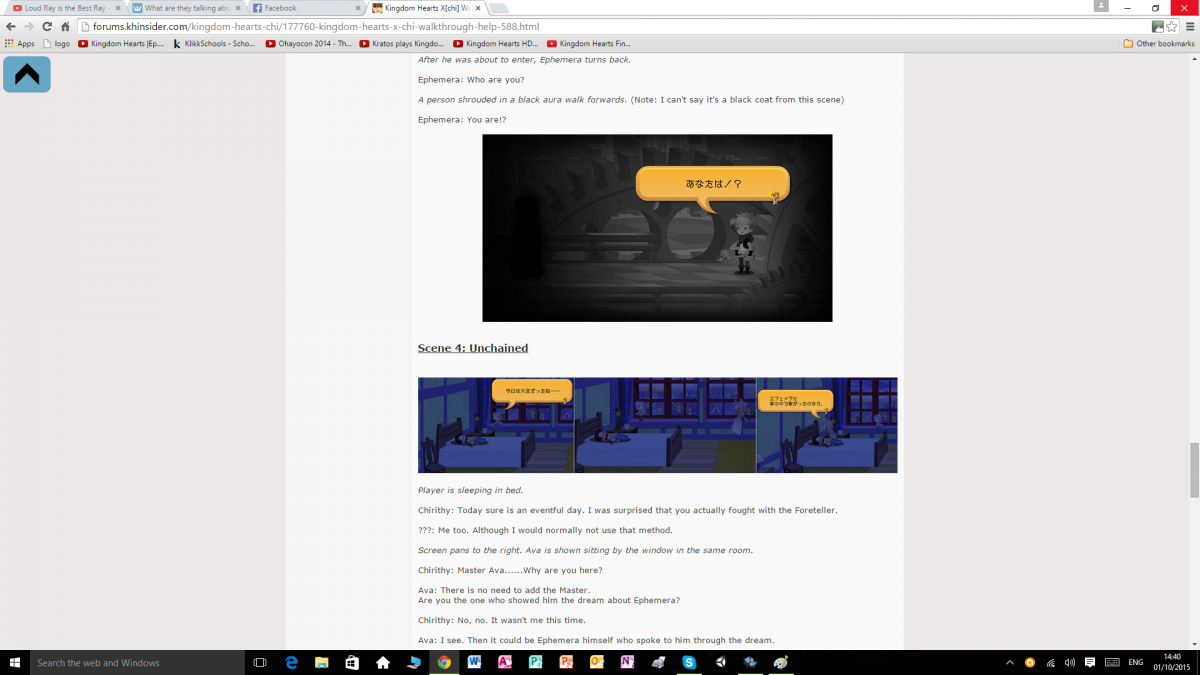Switch to the Loud Ray YouTube tab
1200x675 pixels.
click(x=60, y=8)
